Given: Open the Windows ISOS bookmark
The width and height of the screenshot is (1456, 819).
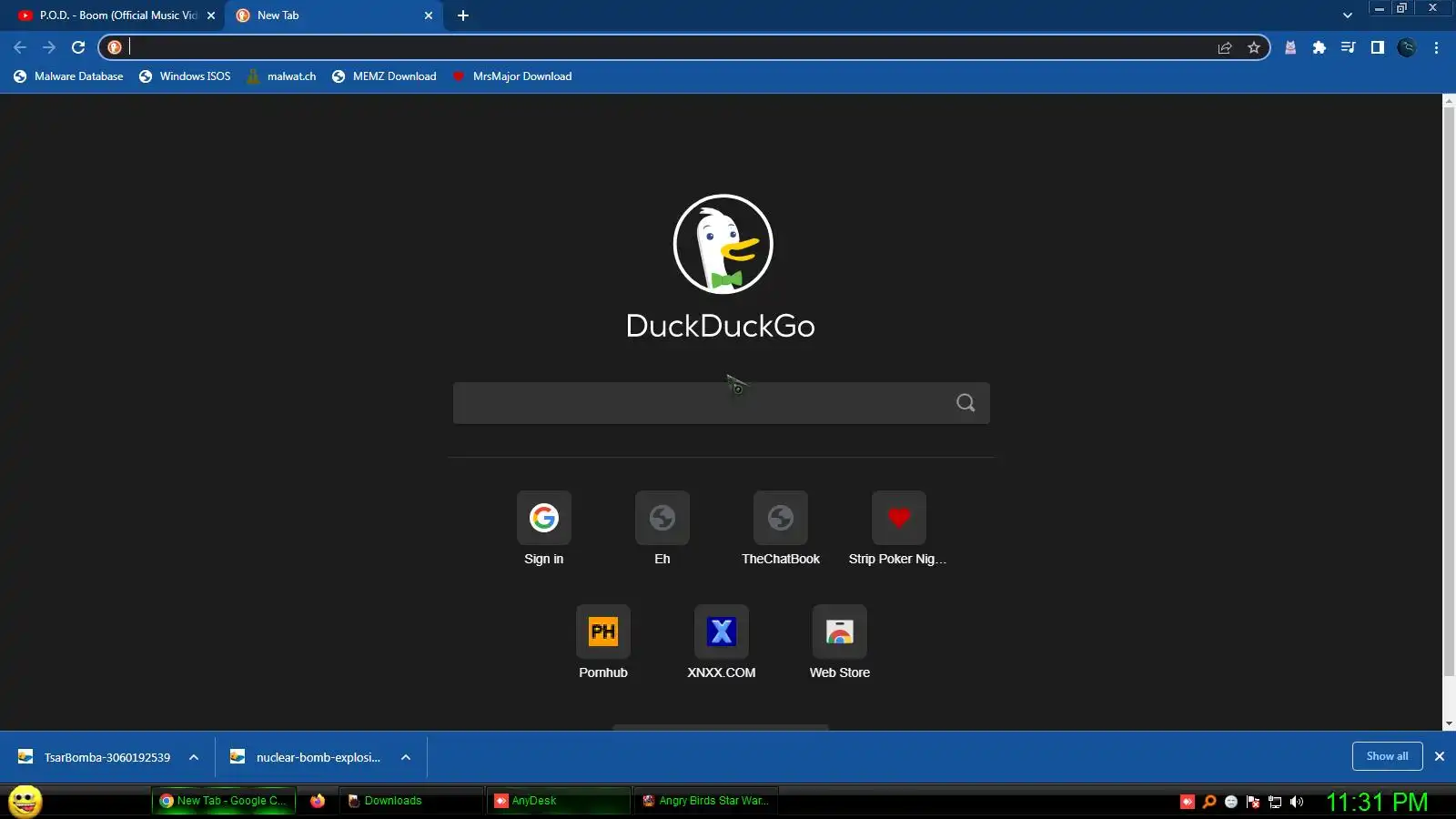Looking at the screenshot, I should pos(185,76).
